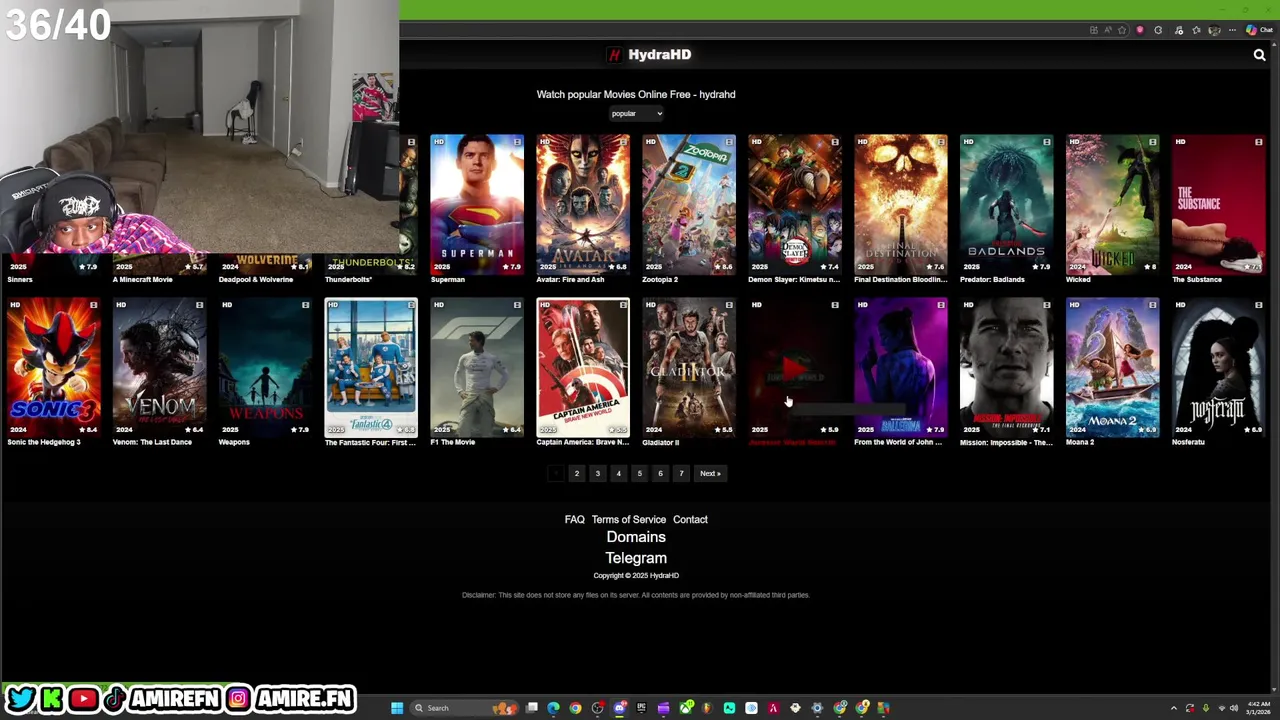Click the Thunderbolts* title text

coord(348,280)
